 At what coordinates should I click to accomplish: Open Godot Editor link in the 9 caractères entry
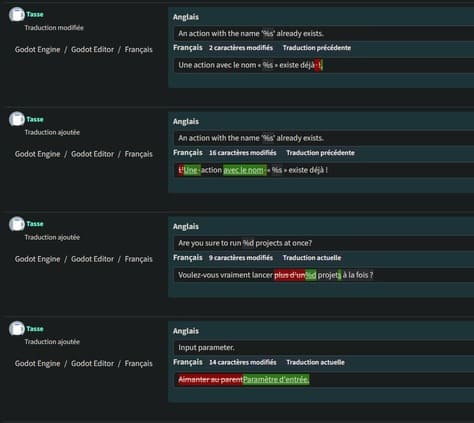coord(92,259)
